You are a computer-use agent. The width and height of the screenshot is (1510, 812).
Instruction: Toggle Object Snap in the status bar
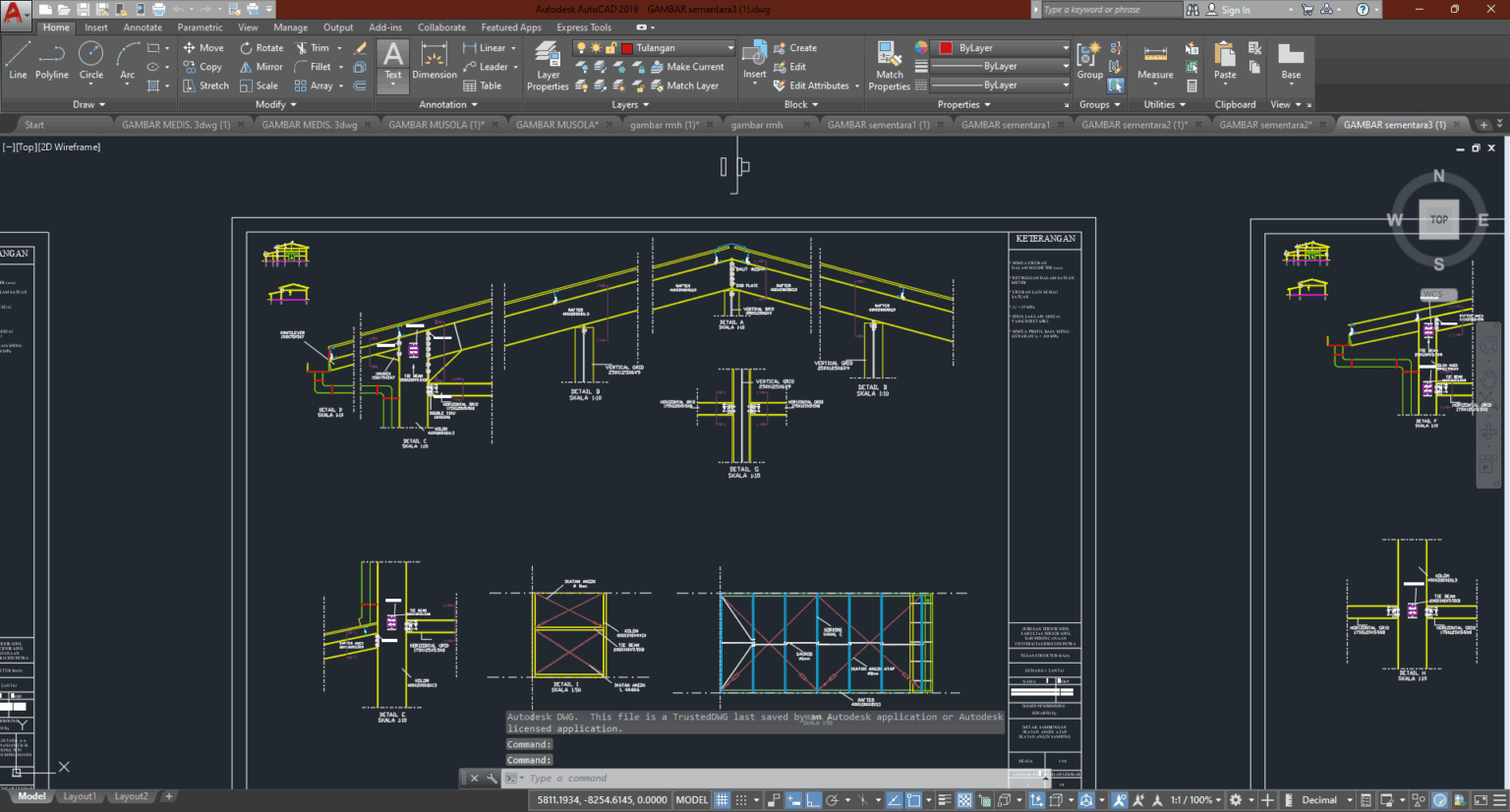click(913, 799)
